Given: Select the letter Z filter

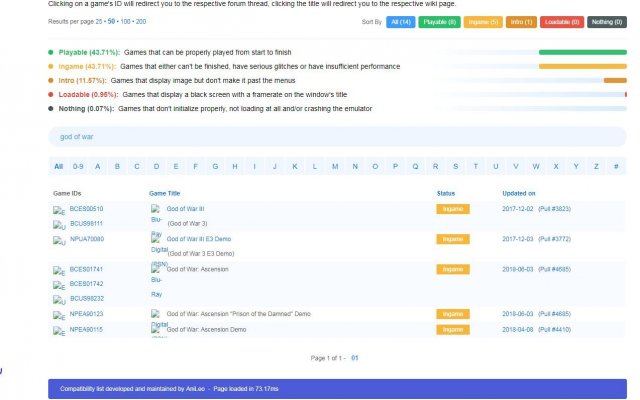Looking at the screenshot, I should [596, 167].
